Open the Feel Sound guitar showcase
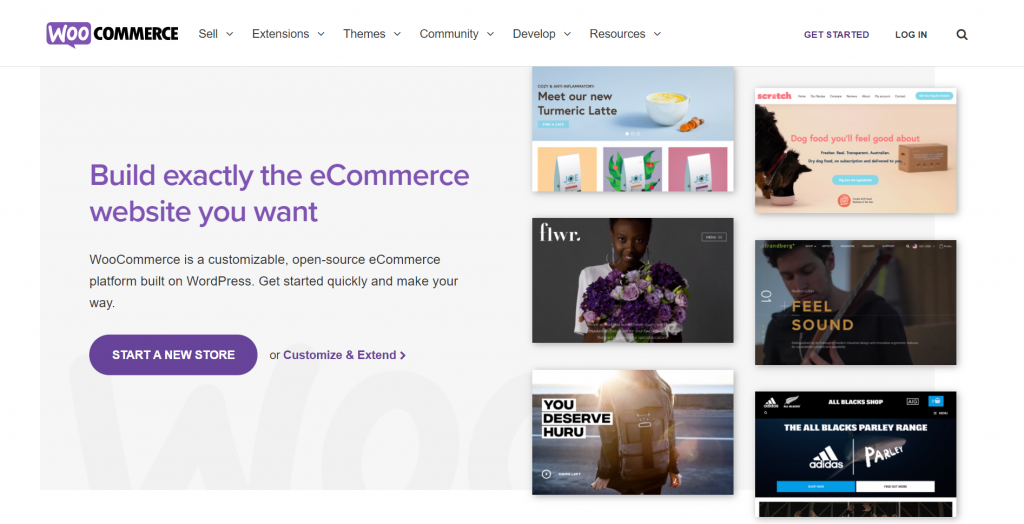Screen dimensions: 1024x524 (856, 302)
